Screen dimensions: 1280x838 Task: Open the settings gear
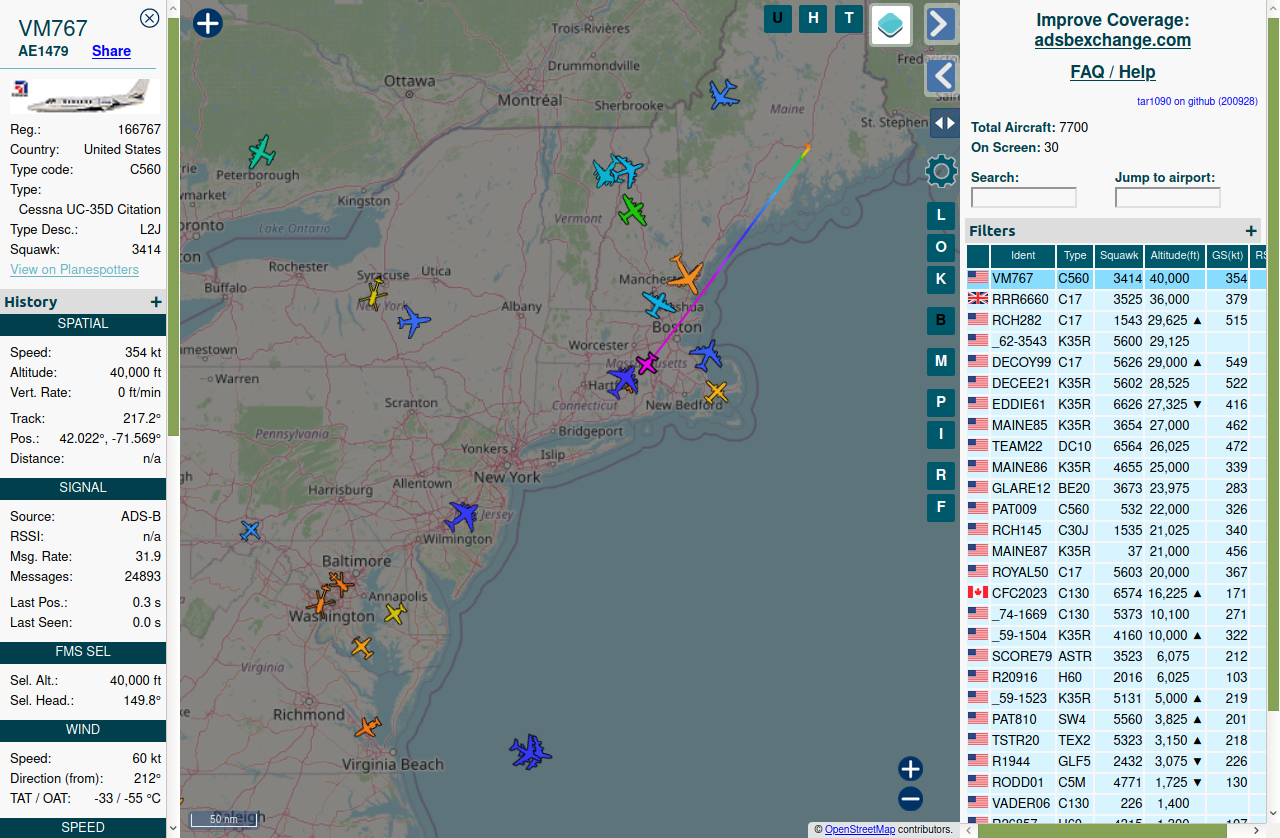click(x=941, y=172)
